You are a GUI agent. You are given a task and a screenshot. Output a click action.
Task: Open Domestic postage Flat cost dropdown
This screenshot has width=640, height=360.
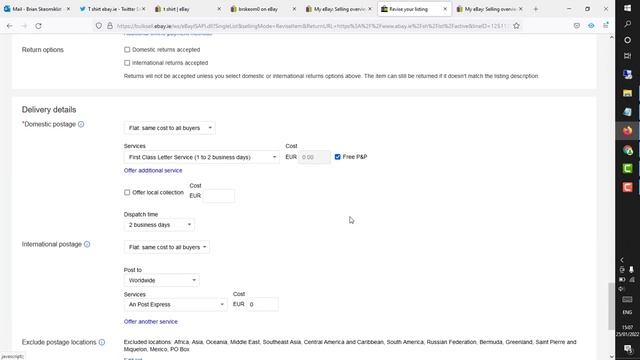(169, 128)
